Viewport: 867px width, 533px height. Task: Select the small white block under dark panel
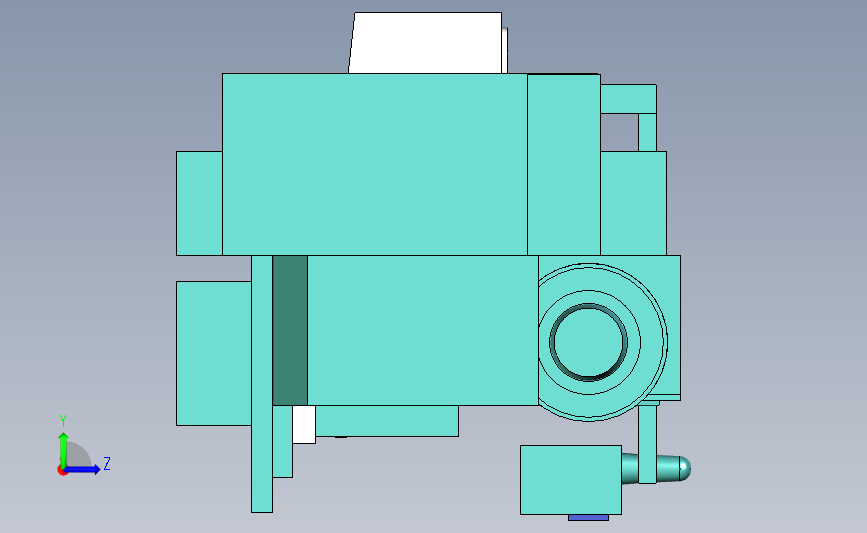tap(304, 424)
